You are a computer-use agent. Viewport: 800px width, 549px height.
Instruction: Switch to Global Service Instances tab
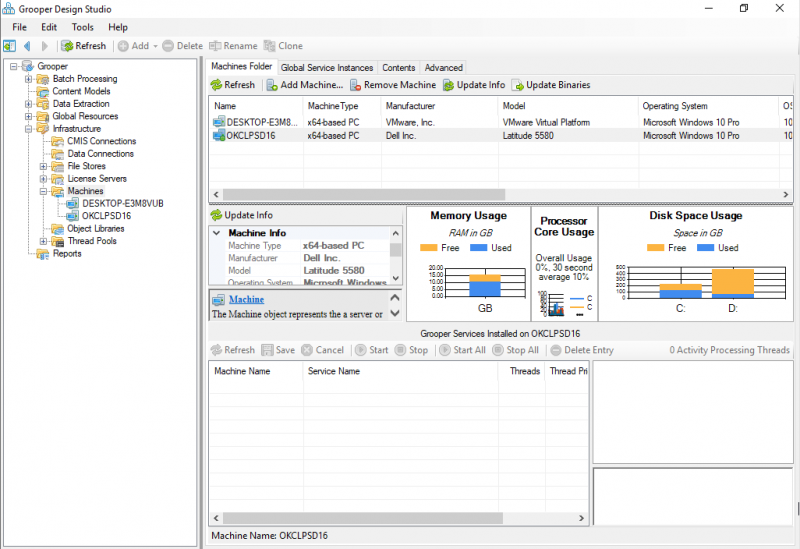point(327,68)
